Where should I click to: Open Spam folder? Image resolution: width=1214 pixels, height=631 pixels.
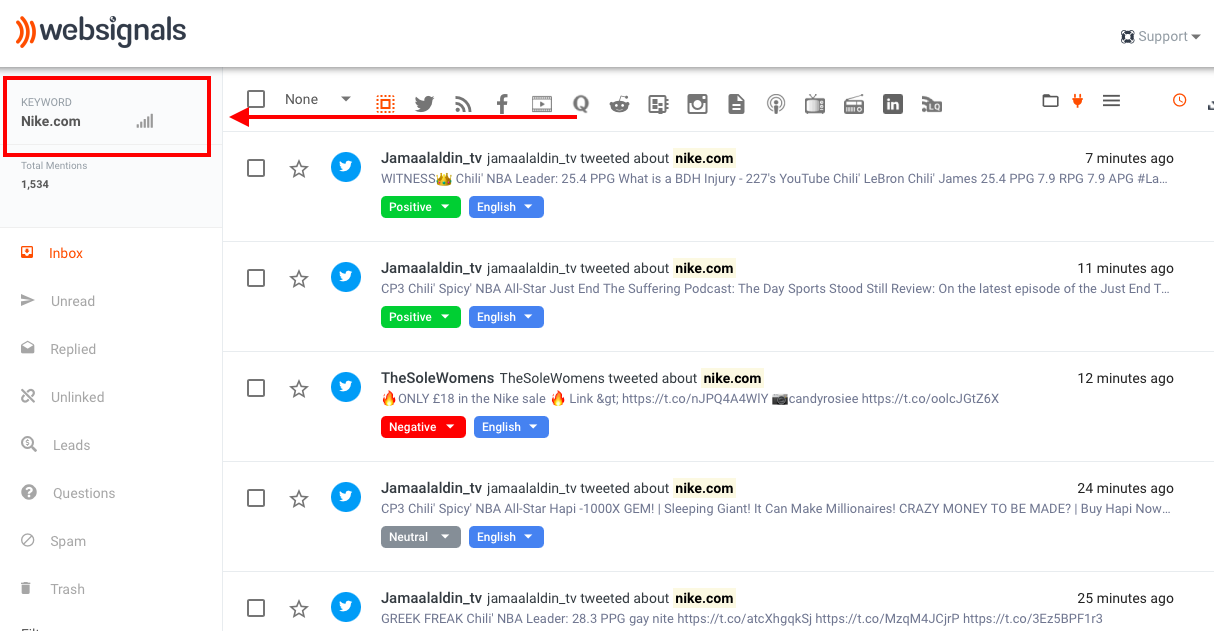[68, 541]
